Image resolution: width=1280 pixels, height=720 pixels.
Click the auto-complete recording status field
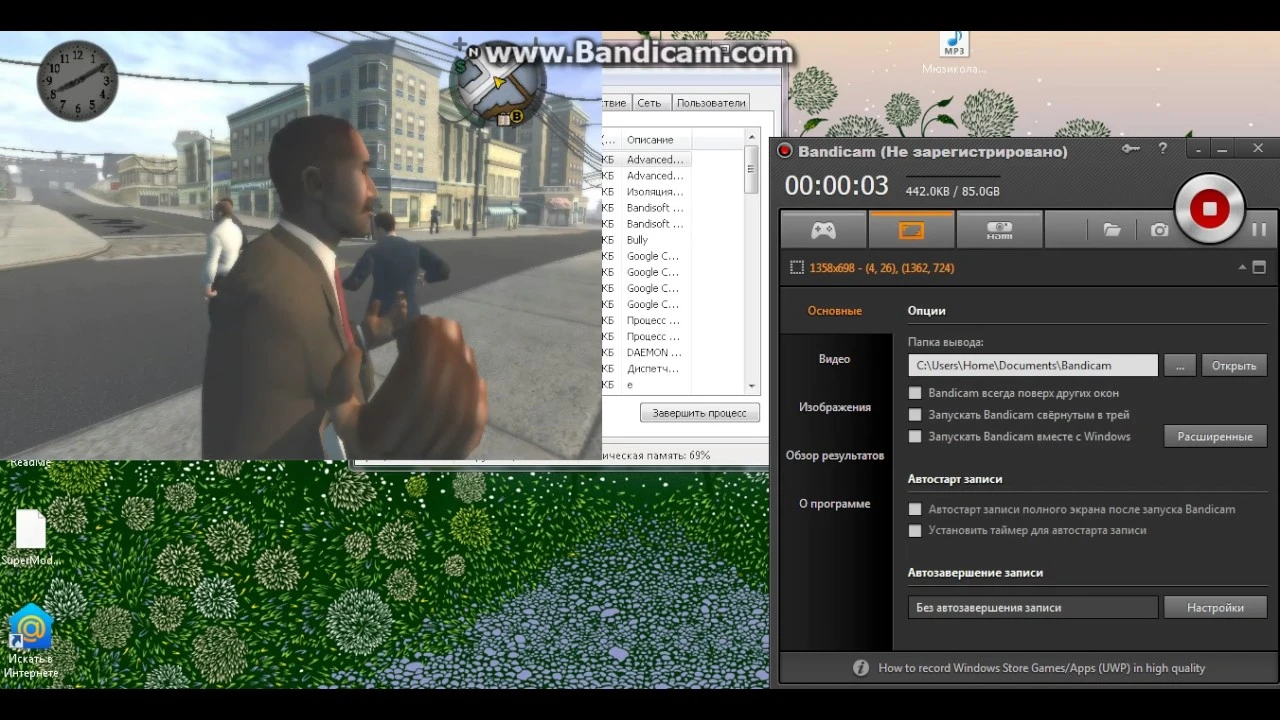coord(1033,607)
